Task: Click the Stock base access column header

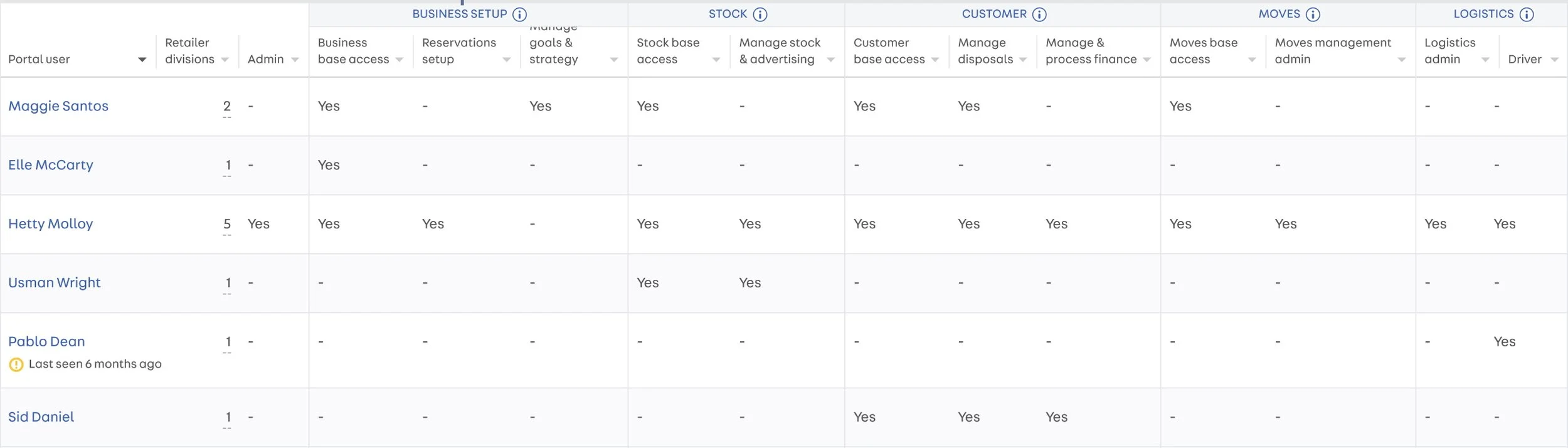Action: click(x=667, y=51)
